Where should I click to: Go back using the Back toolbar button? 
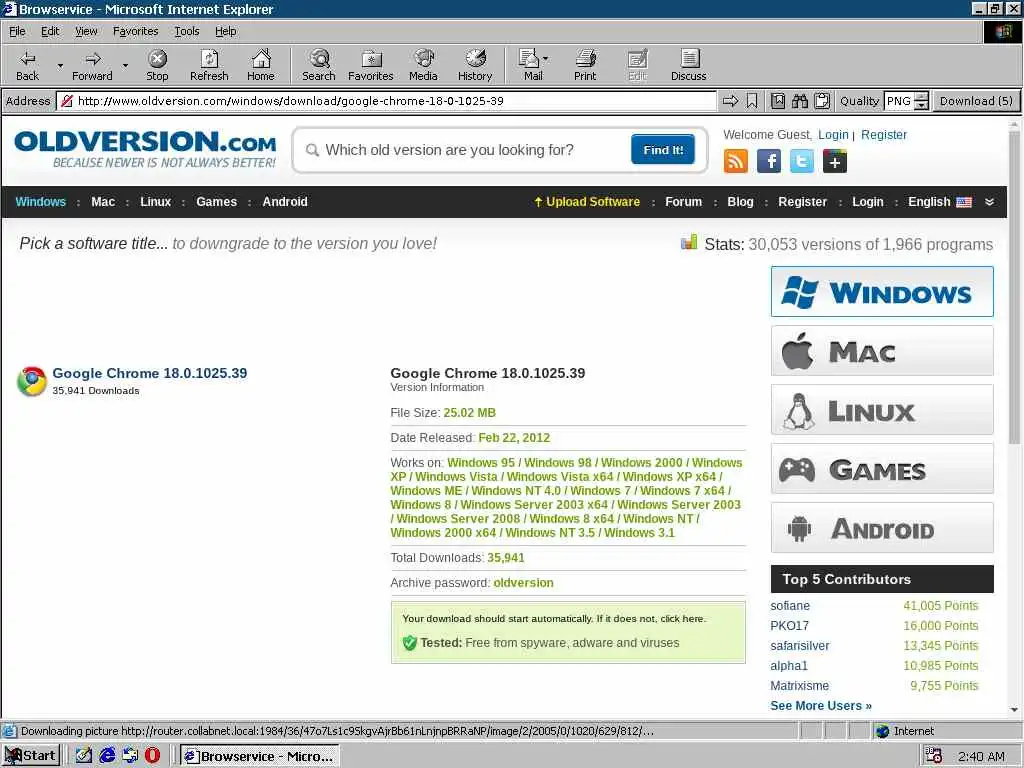(27, 65)
